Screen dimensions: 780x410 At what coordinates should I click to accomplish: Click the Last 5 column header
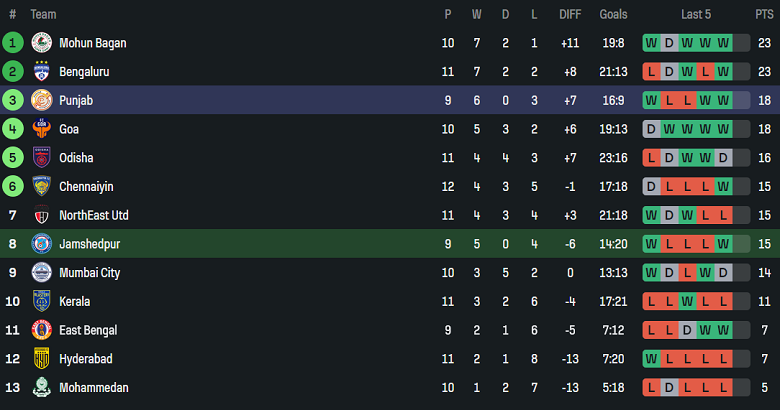click(x=696, y=14)
